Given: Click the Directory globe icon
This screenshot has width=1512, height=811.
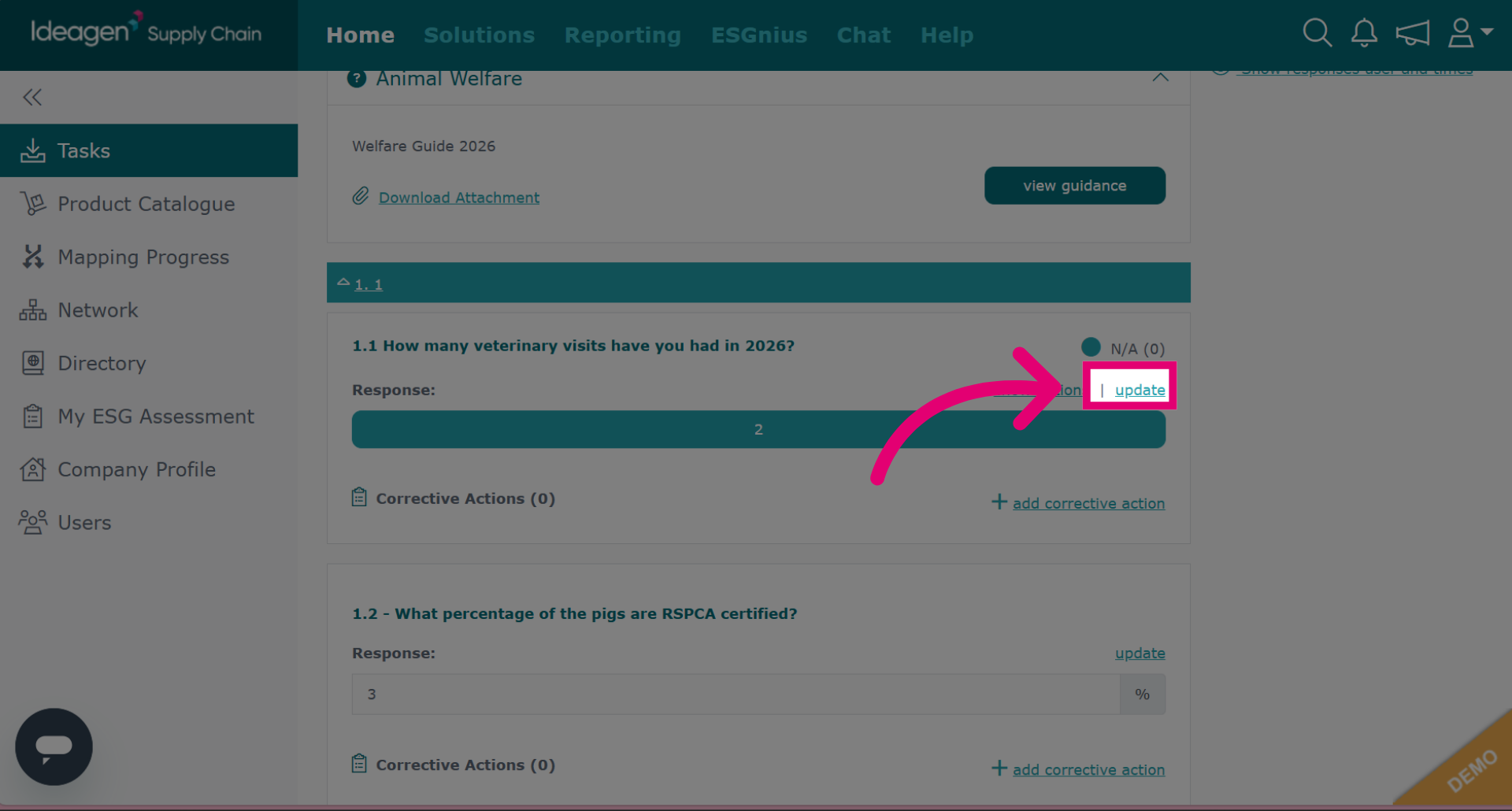Looking at the screenshot, I should [x=32, y=363].
